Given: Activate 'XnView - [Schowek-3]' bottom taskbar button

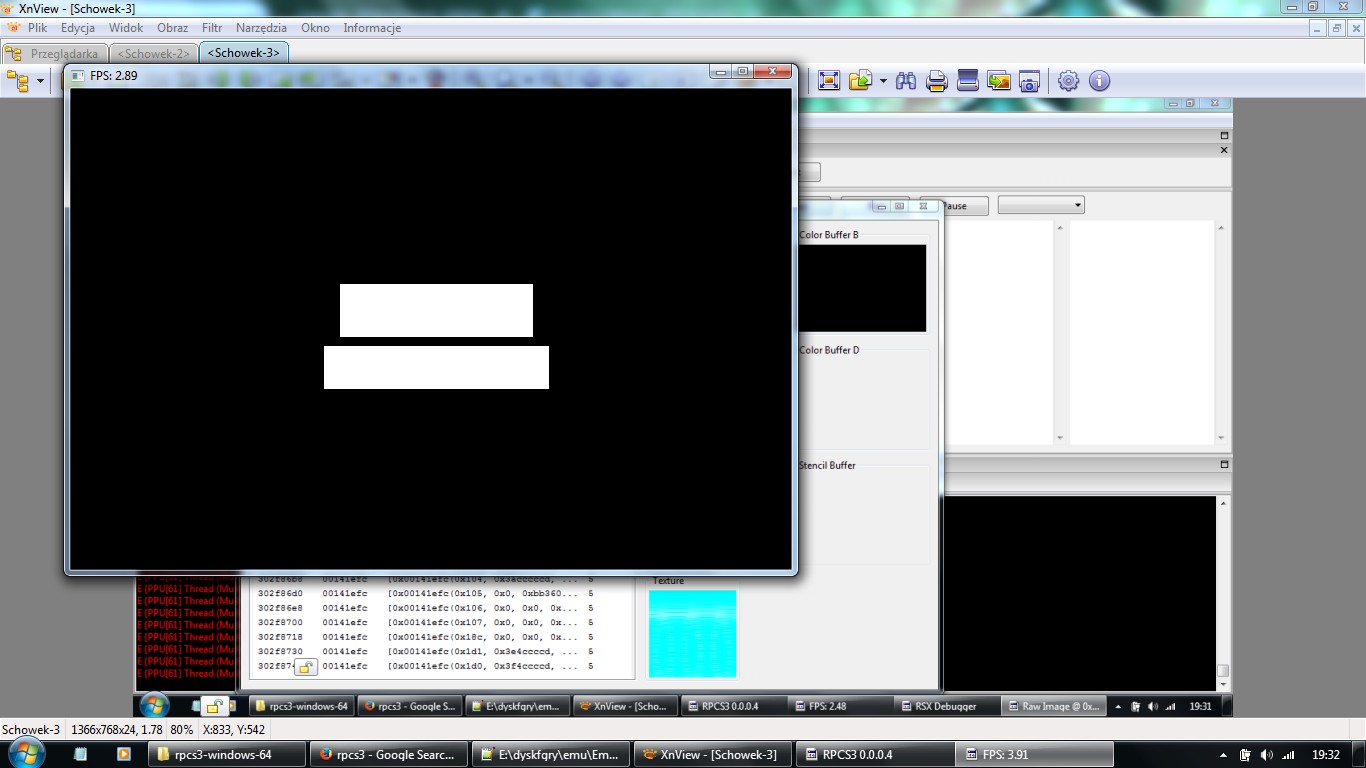Looking at the screenshot, I should pos(713,754).
